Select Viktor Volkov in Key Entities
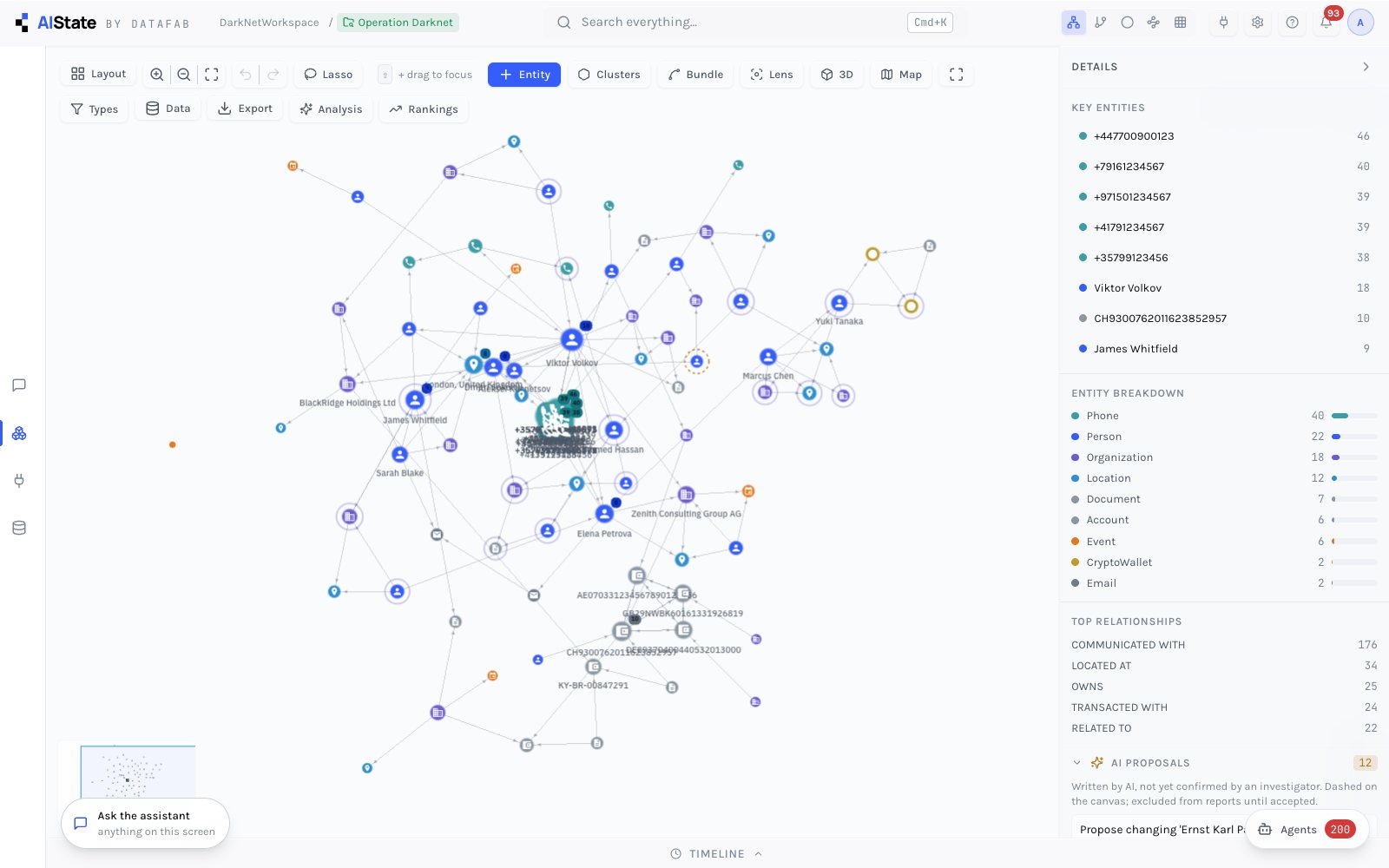The height and width of the screenshot is (868, 1389). (1224, 288)
